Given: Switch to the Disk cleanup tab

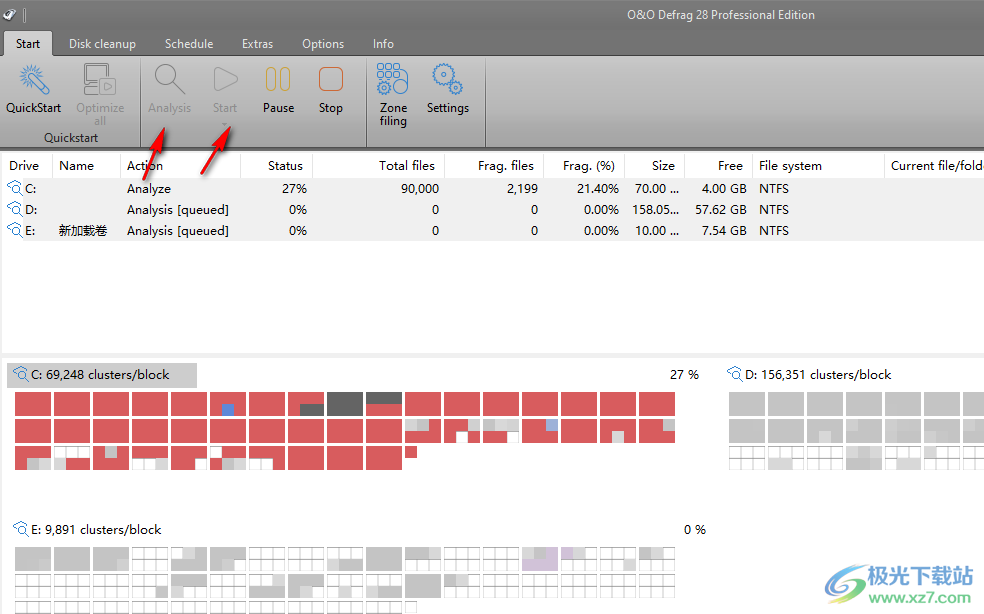Looking at the screenshot, I should (x=102, y=44).
